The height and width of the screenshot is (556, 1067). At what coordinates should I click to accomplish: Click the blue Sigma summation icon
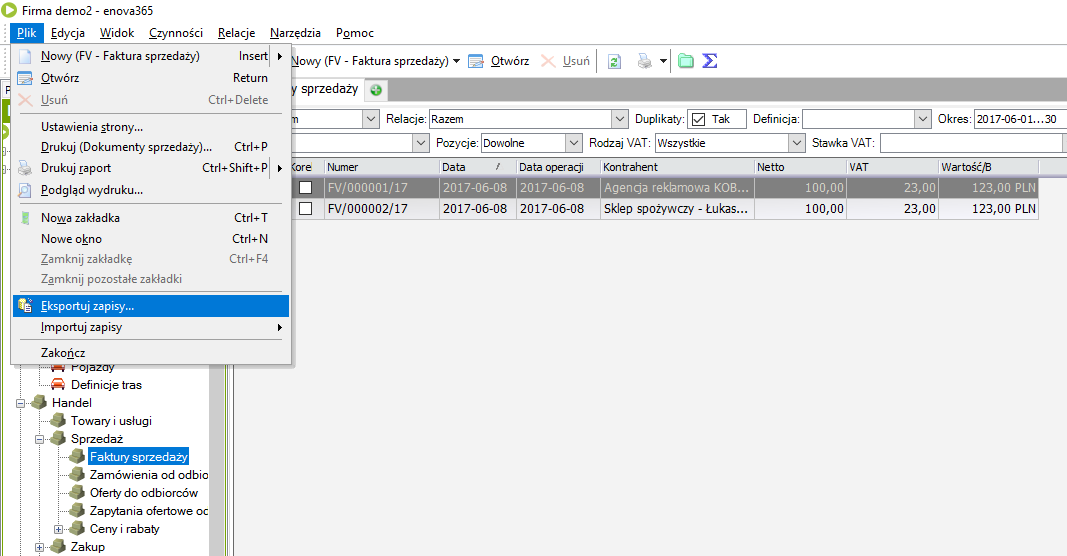coord(710,61)
